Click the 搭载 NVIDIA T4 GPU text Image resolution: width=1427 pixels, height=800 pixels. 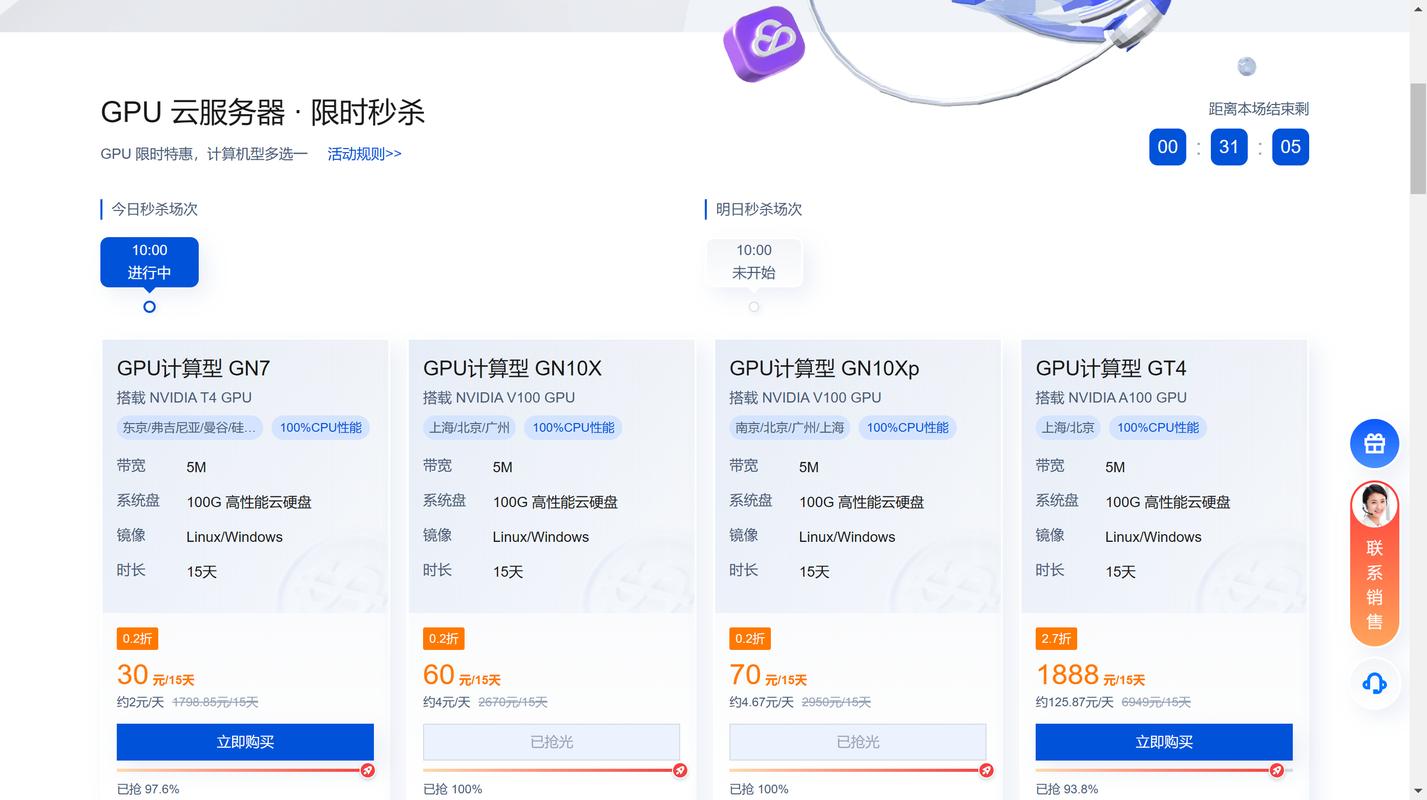pos(184,398)
